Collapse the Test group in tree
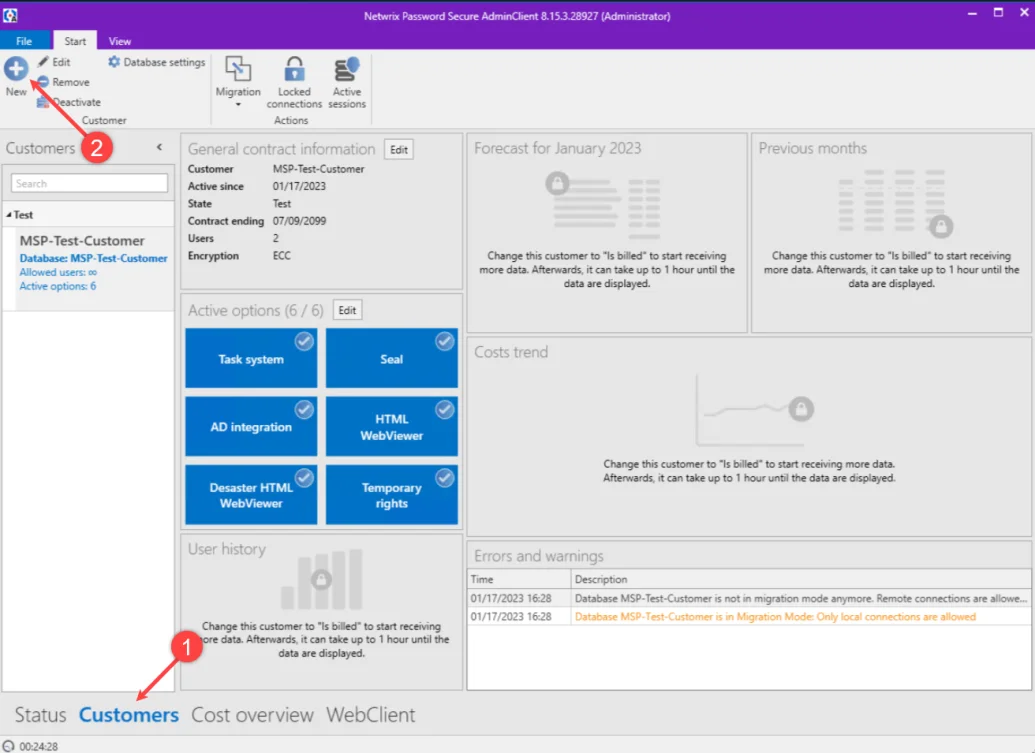The image size is (1035, 753). (9, 214)
